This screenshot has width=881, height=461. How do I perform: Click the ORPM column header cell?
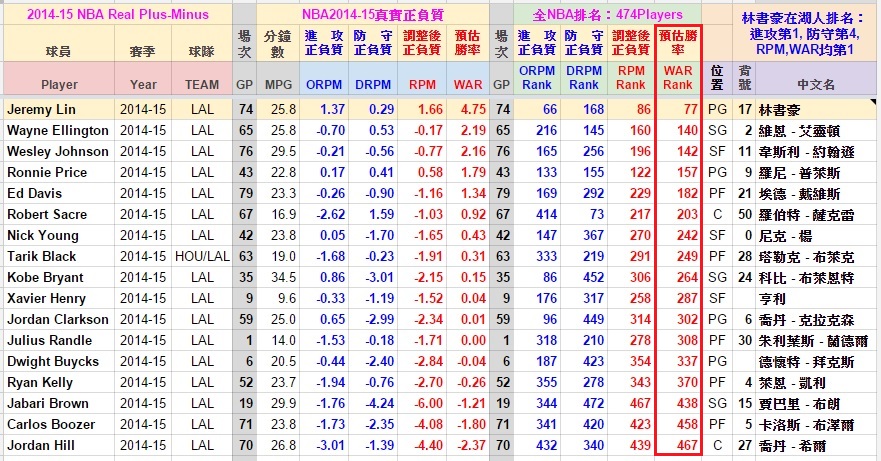323,85
